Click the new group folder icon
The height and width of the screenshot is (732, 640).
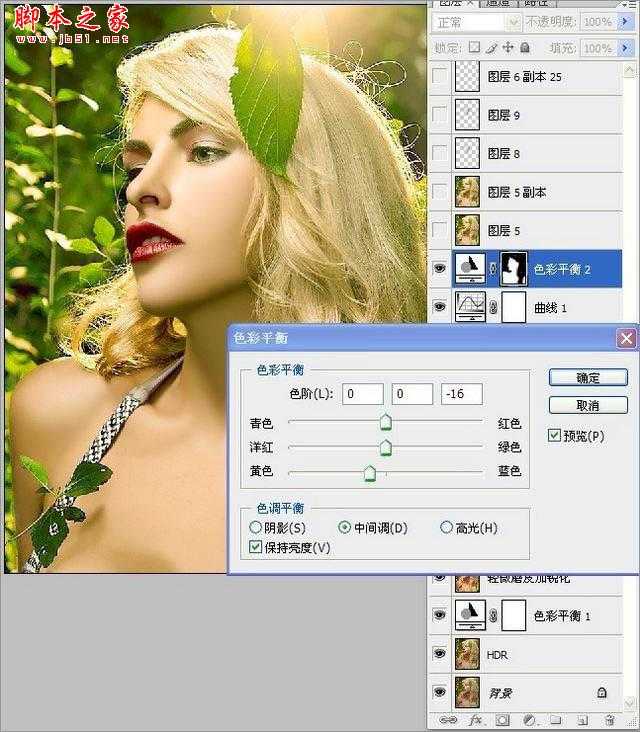(555, 720)
